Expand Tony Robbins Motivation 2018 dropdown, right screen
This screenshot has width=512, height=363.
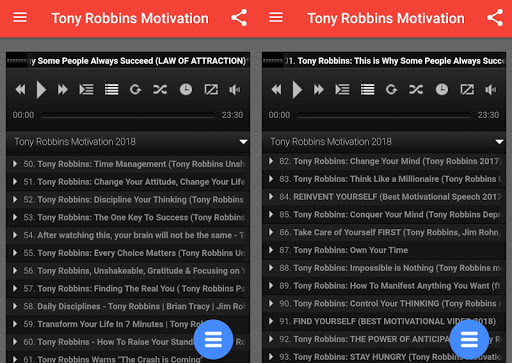coord(384,142)
